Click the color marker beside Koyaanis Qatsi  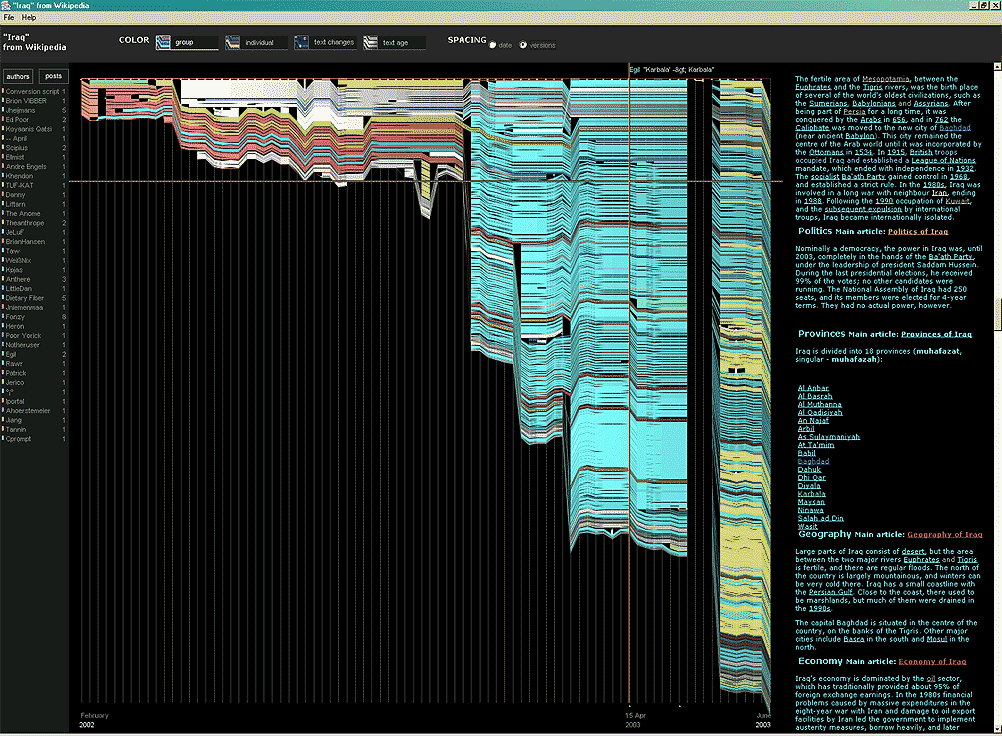tap(5, 128)
